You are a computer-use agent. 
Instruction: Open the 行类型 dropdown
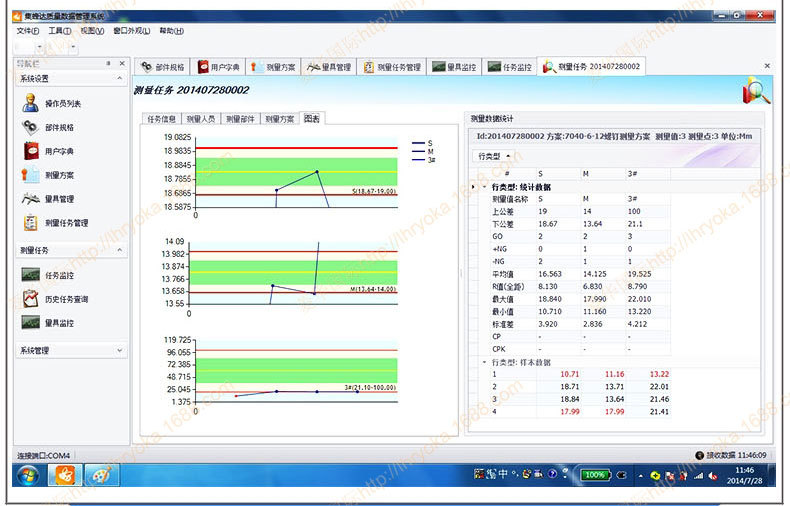click(x=493, y=156)
